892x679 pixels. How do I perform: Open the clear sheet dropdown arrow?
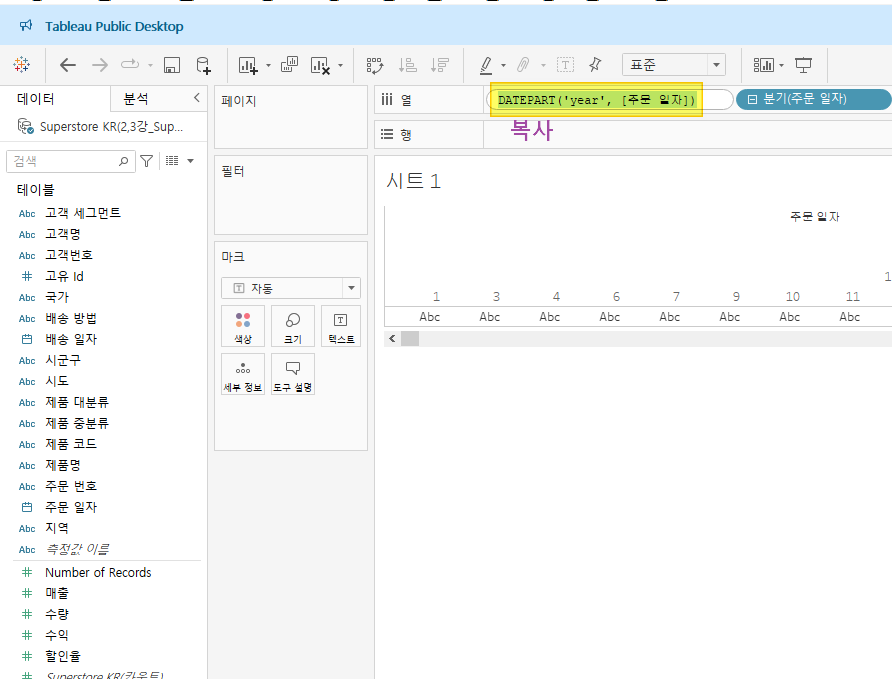click(340, 65)
